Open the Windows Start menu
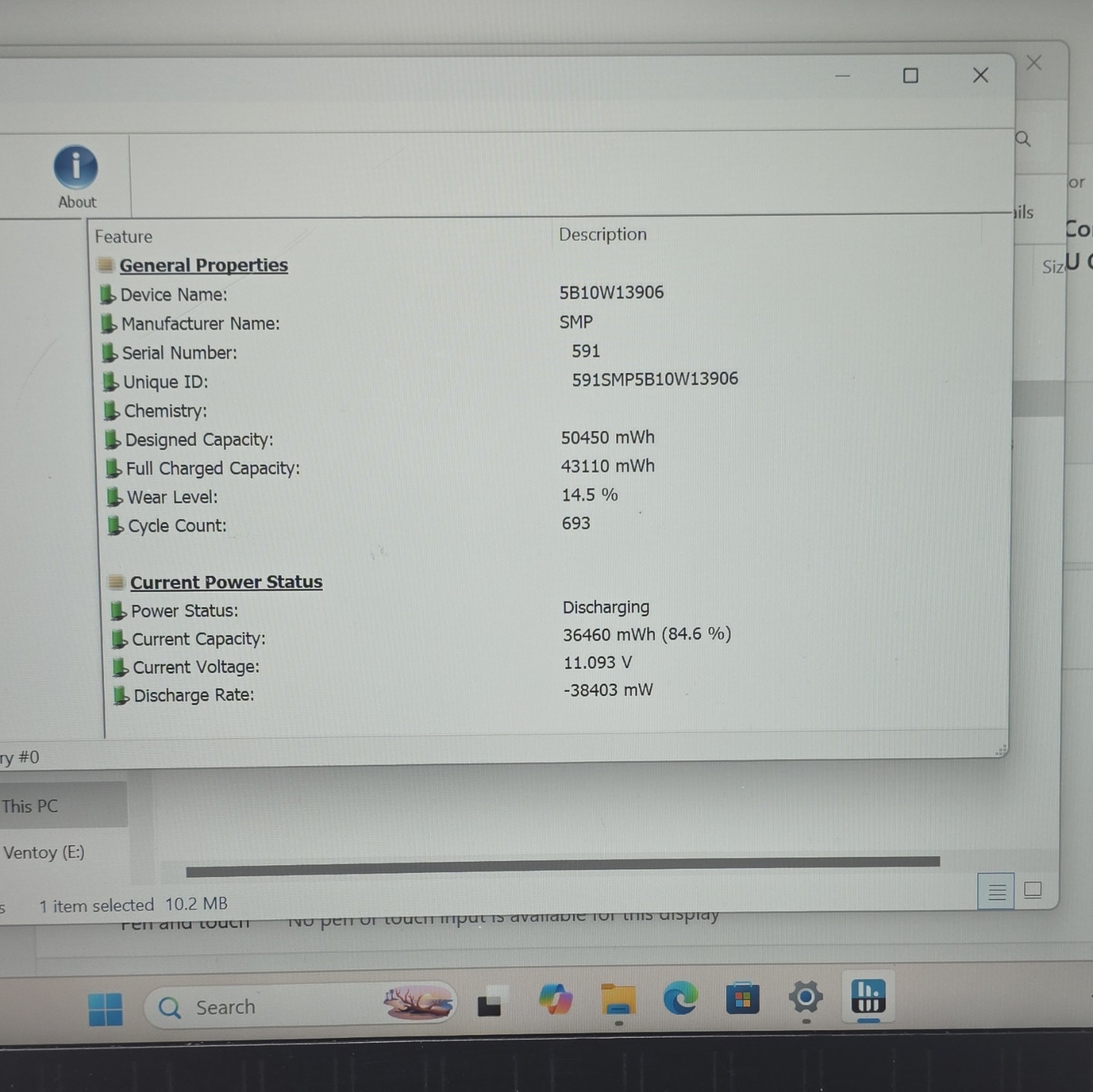This screenshot has width=1093, height=1092. click(x=106, y=1009)
